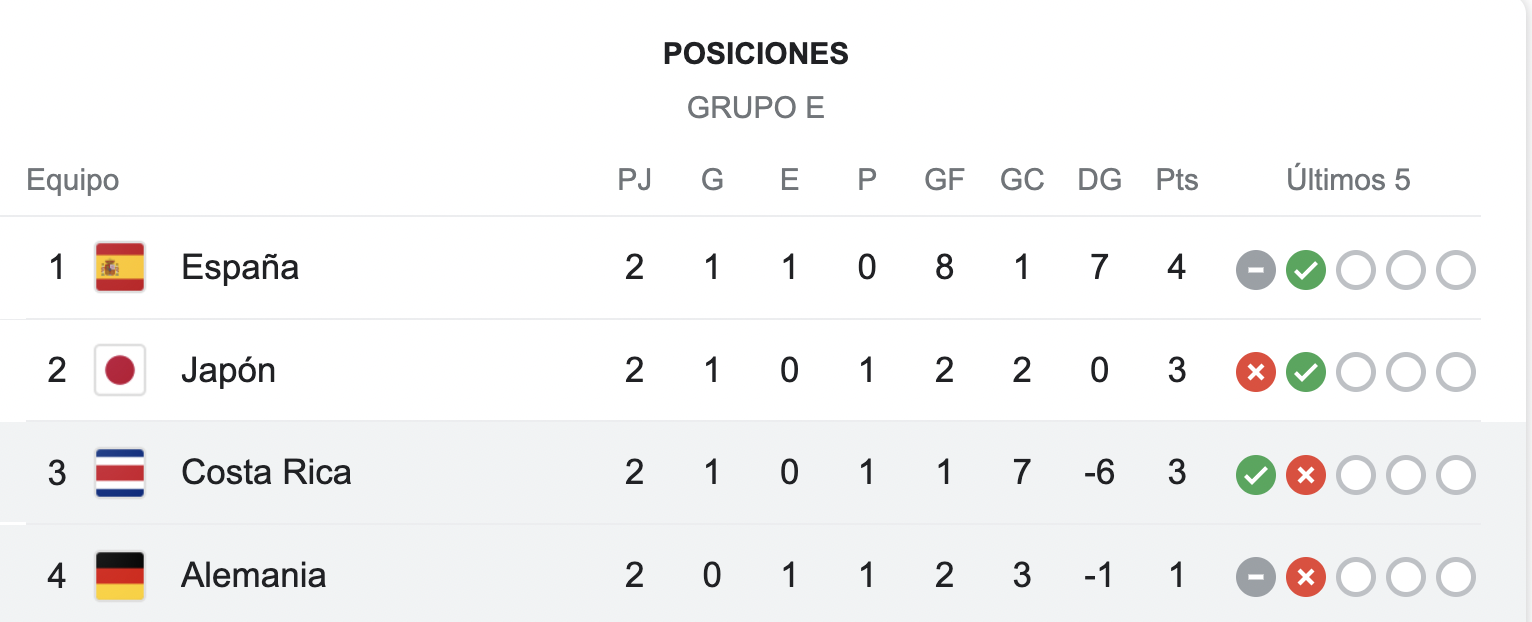Select the Alemania team name

coord(253,575)
